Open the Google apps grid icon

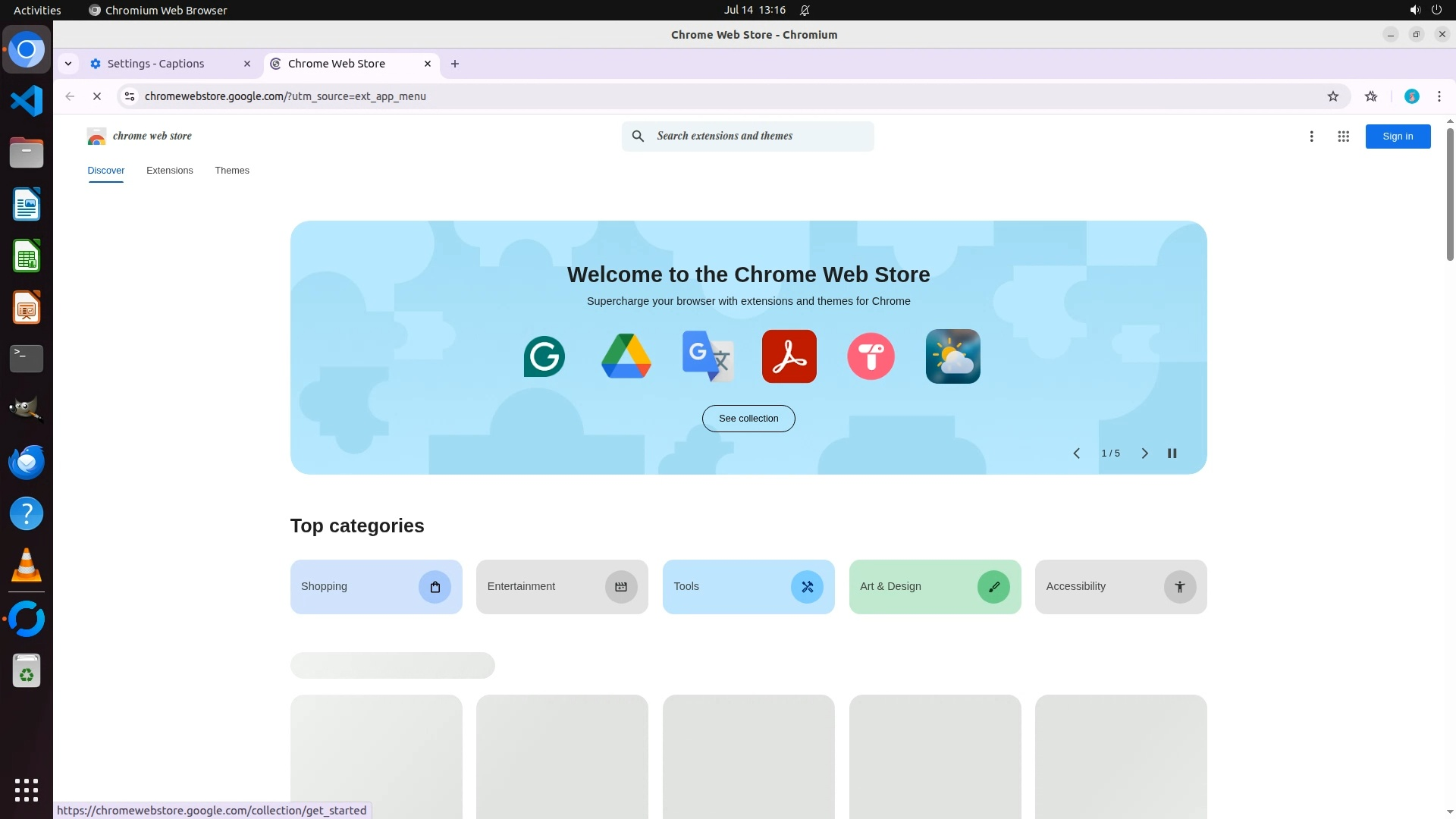tap(1343, 136)
